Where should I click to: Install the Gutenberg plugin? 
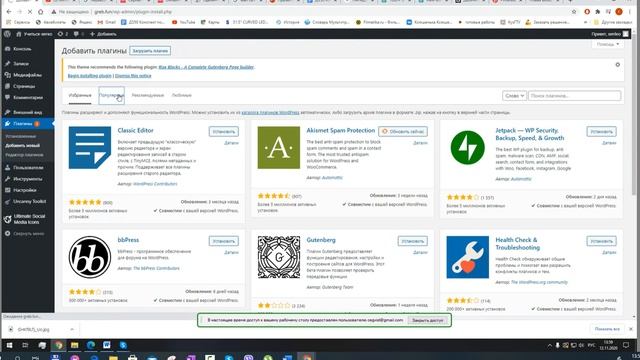413,241
